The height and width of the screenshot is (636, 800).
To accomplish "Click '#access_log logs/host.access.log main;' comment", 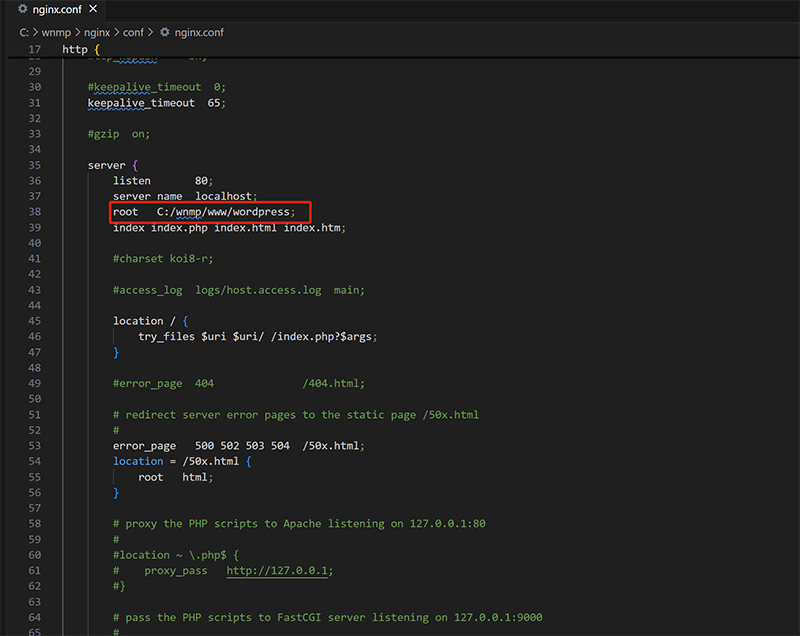I will (239, 290).
